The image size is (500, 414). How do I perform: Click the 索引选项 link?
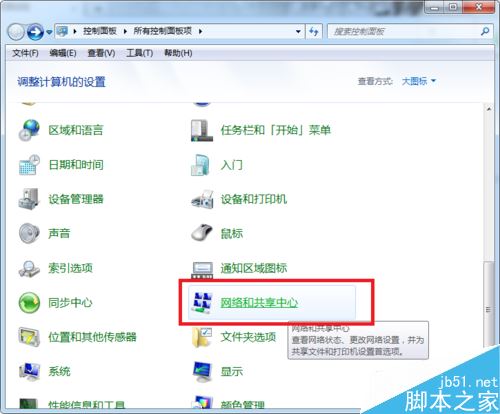(70, 268)
